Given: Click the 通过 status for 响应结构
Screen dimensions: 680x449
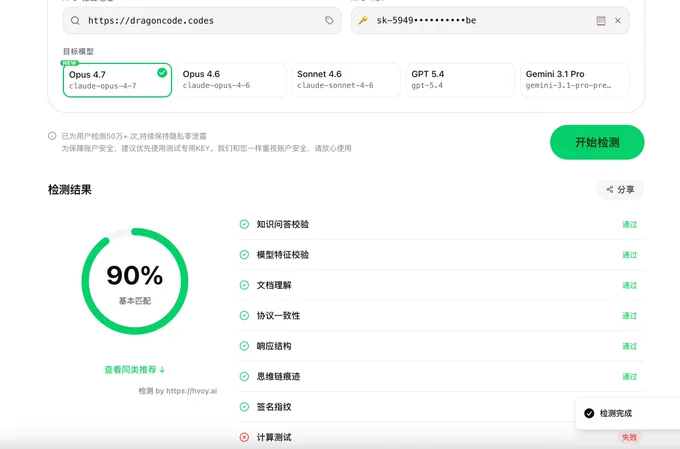Looking at the screenshot, I should pos(629,346).
